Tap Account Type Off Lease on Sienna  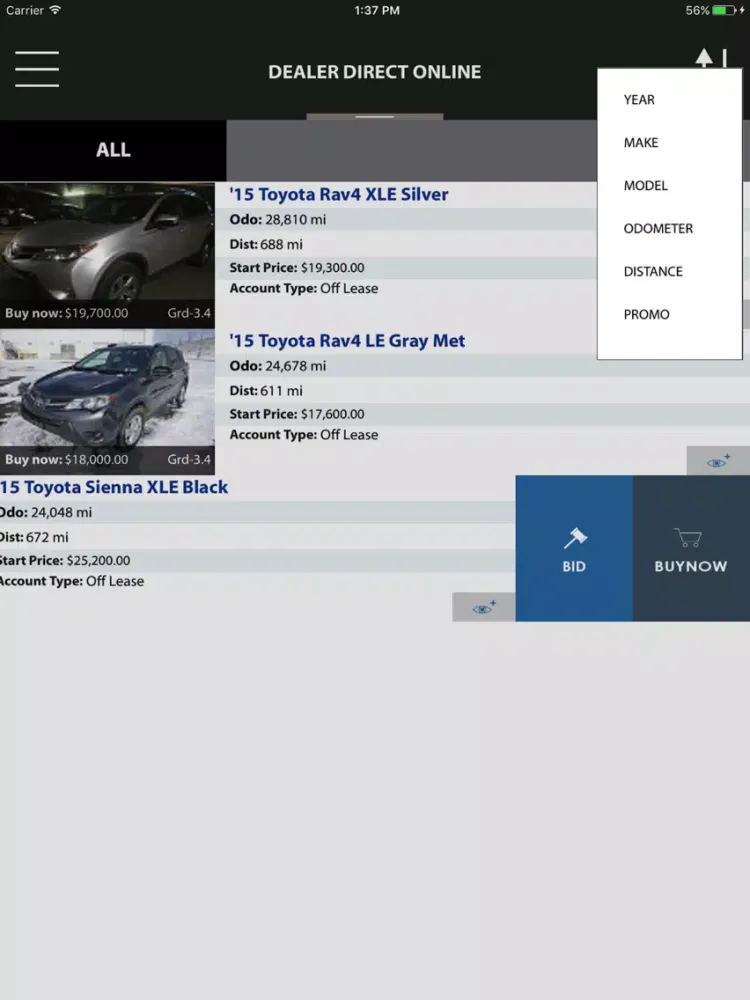tap(71, 581)
